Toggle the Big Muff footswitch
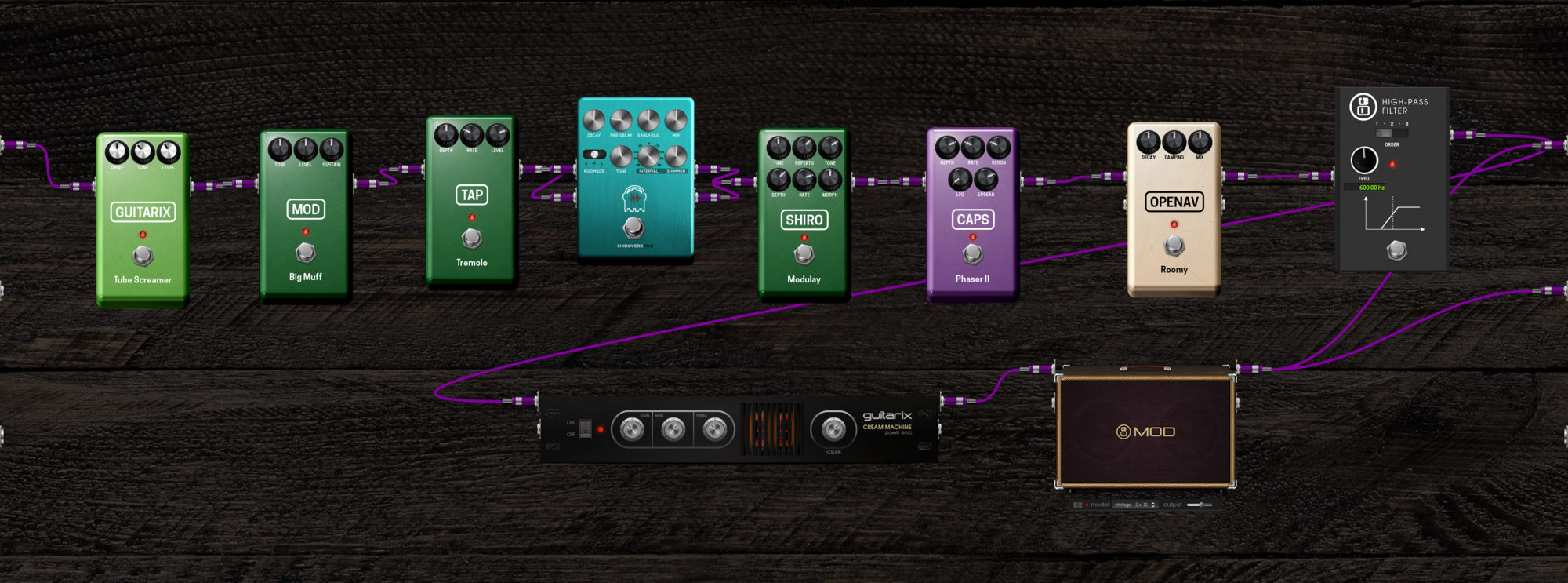 tap(306, 253)
